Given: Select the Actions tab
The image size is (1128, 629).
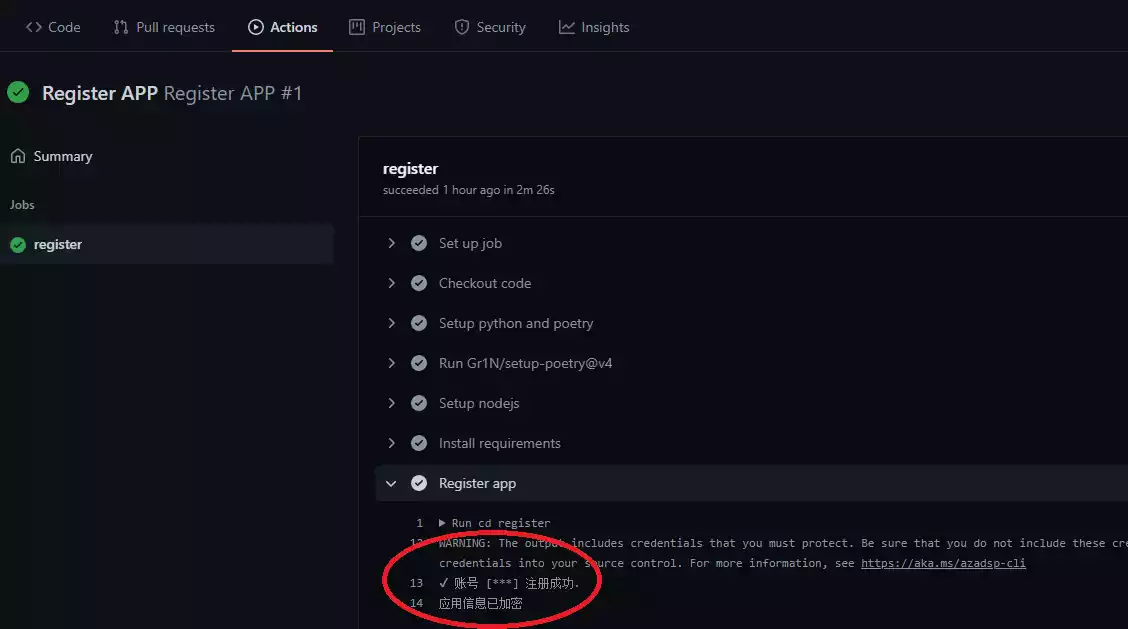Looking at the screenshot, I should [x=283, y=27].
